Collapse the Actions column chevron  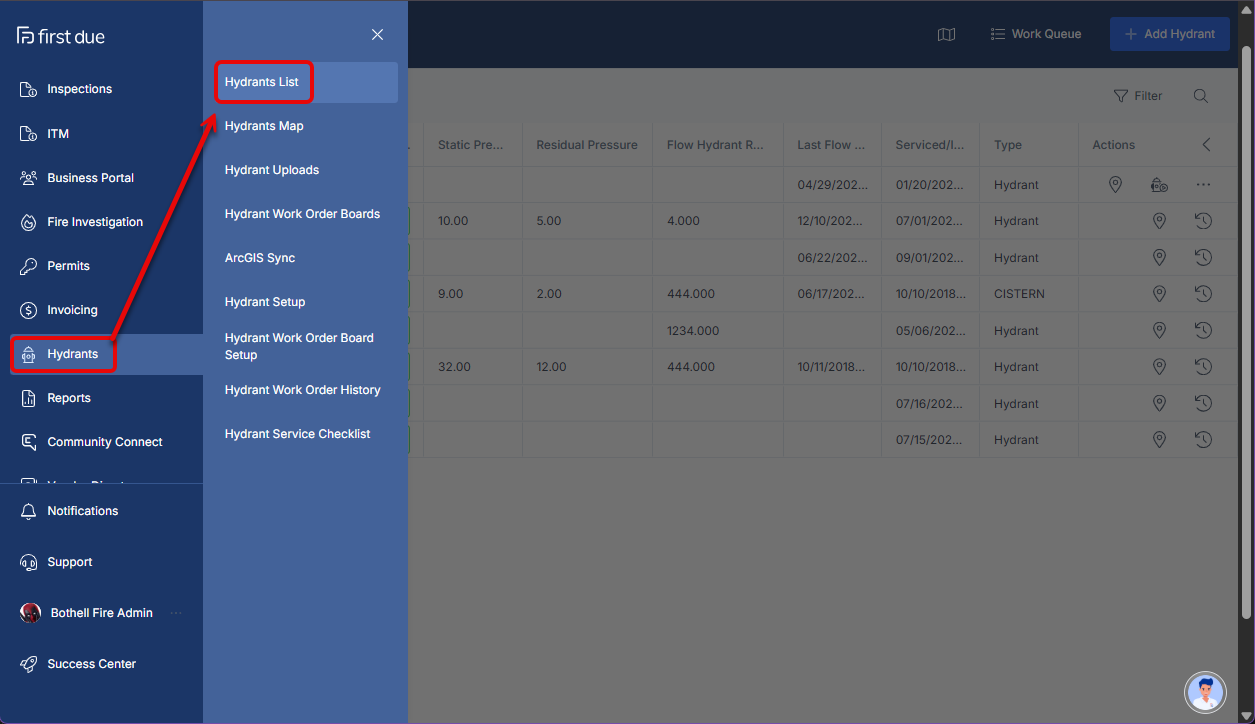point(1206,144)
